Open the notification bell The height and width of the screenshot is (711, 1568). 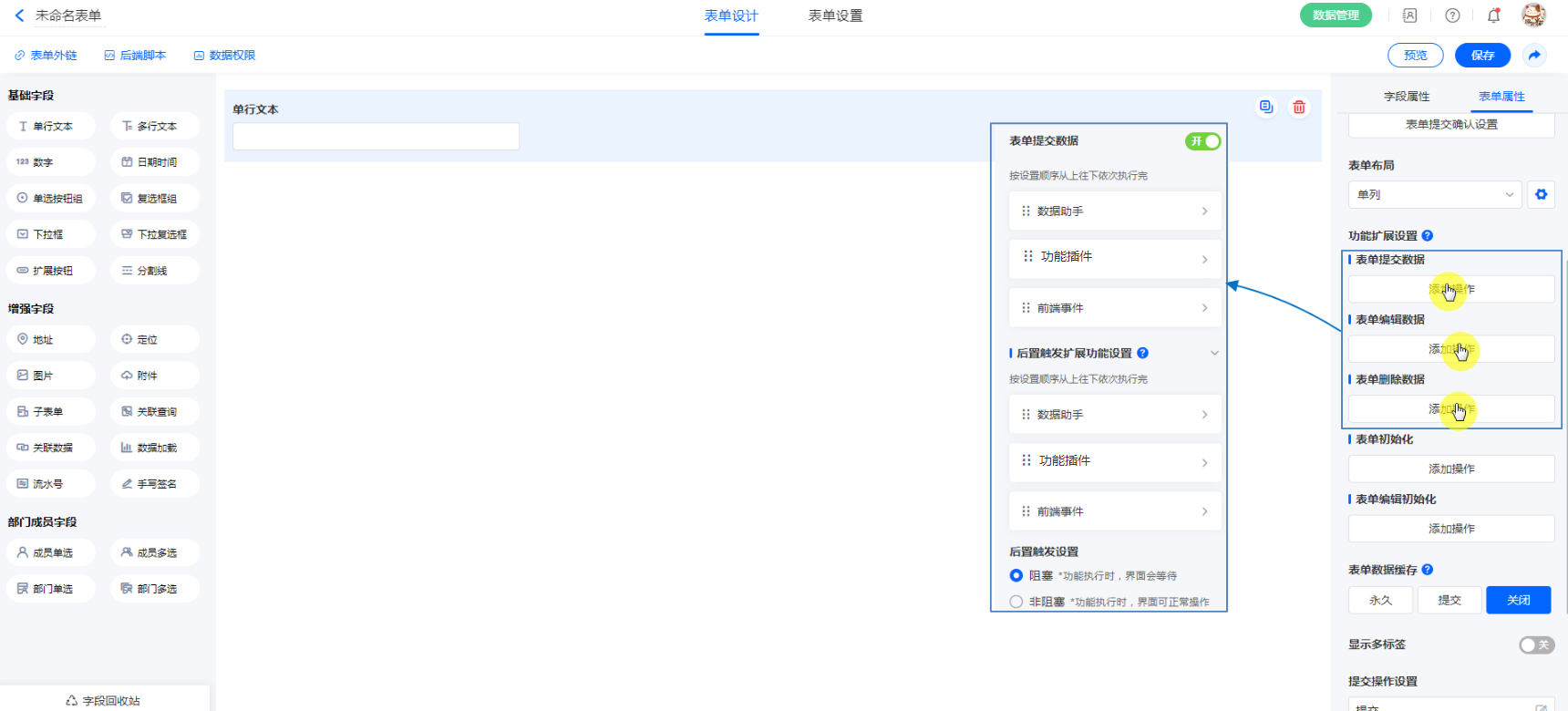[x=1493, y=15]
